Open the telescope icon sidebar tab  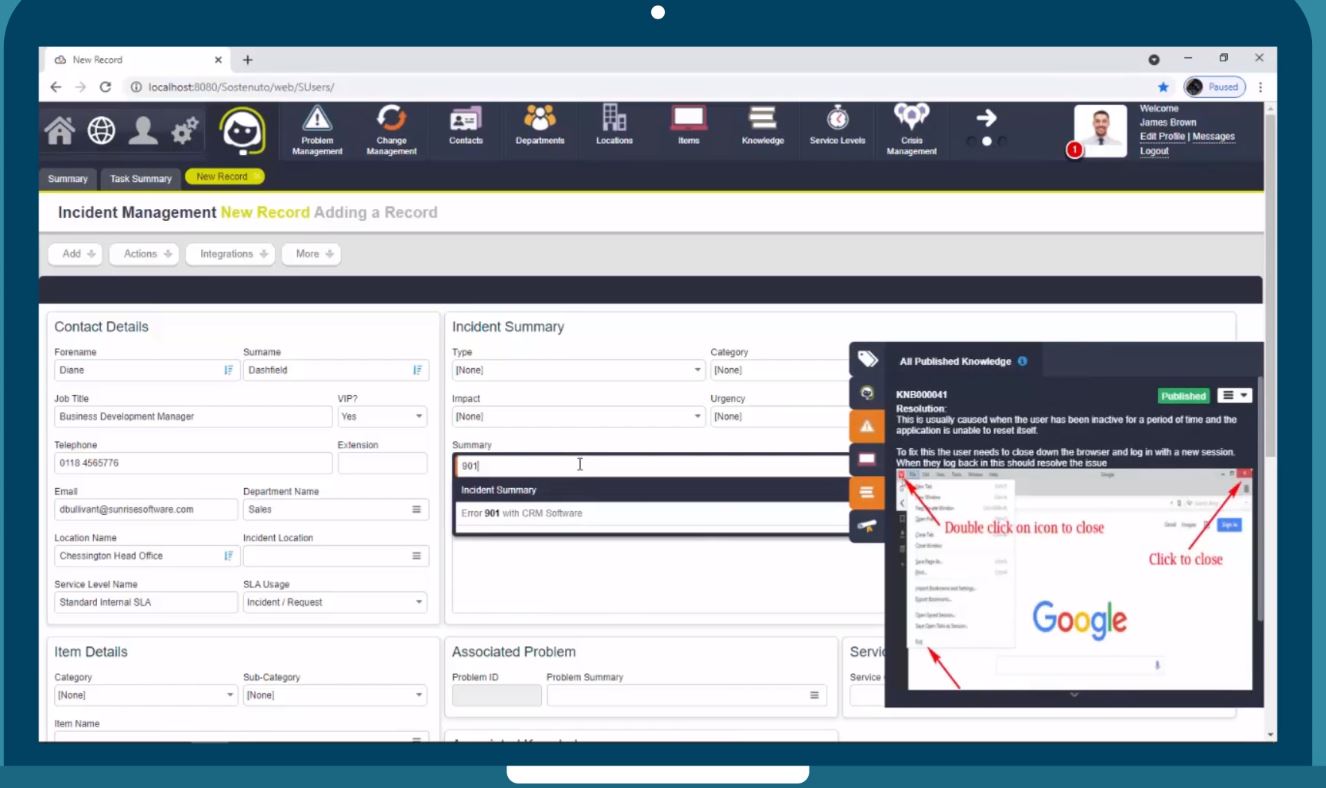tap(867, 525)
